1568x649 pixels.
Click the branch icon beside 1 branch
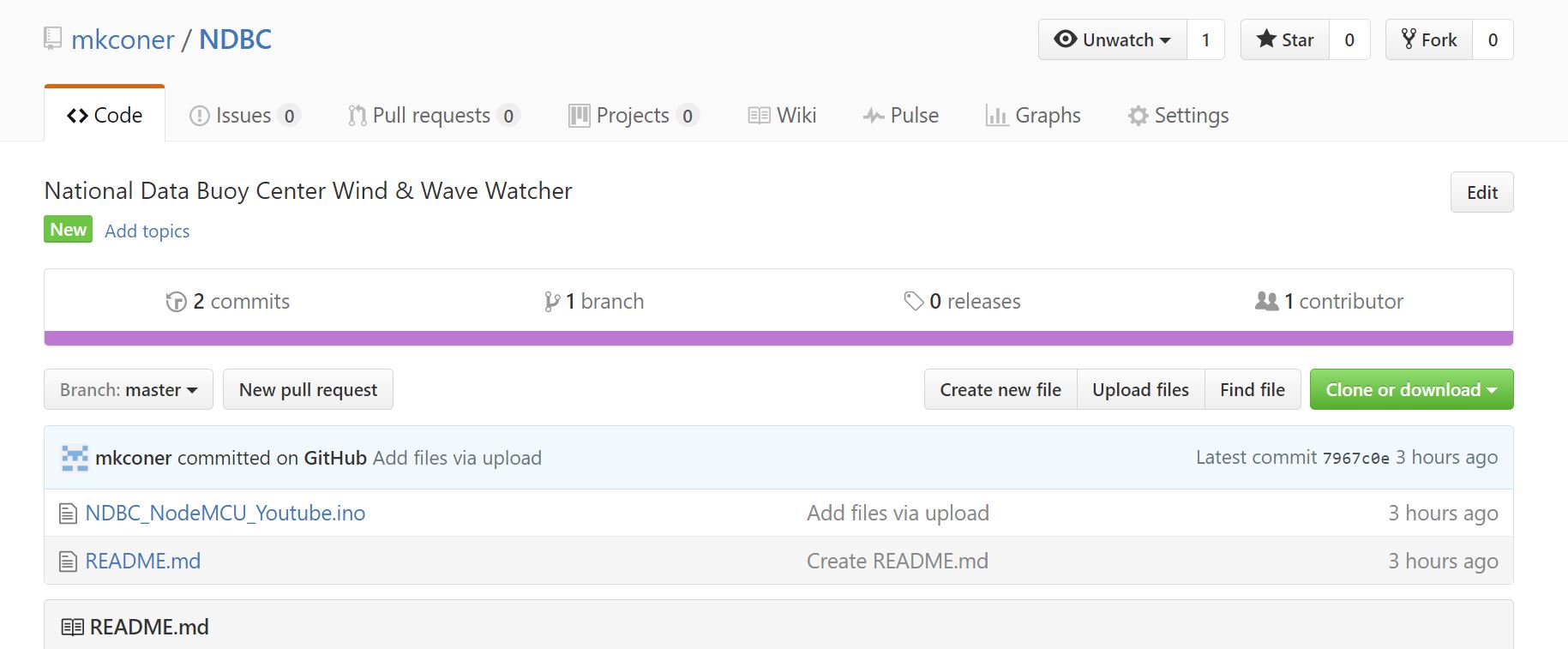point(552,302)
